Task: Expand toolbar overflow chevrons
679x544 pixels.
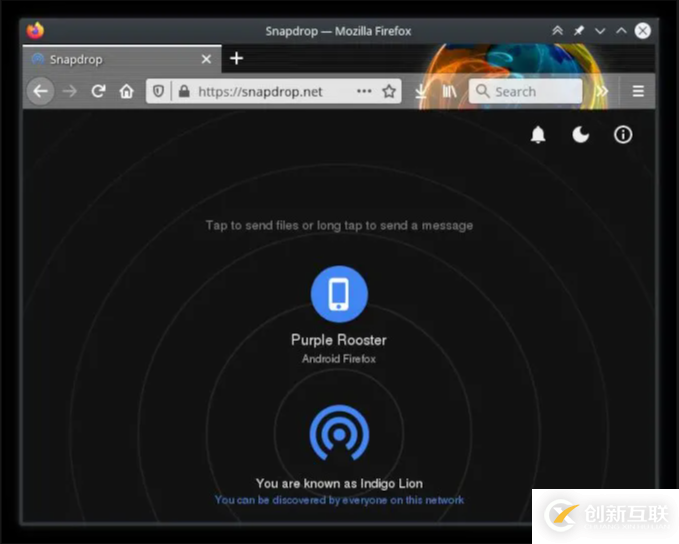Action: click(602, 91)
